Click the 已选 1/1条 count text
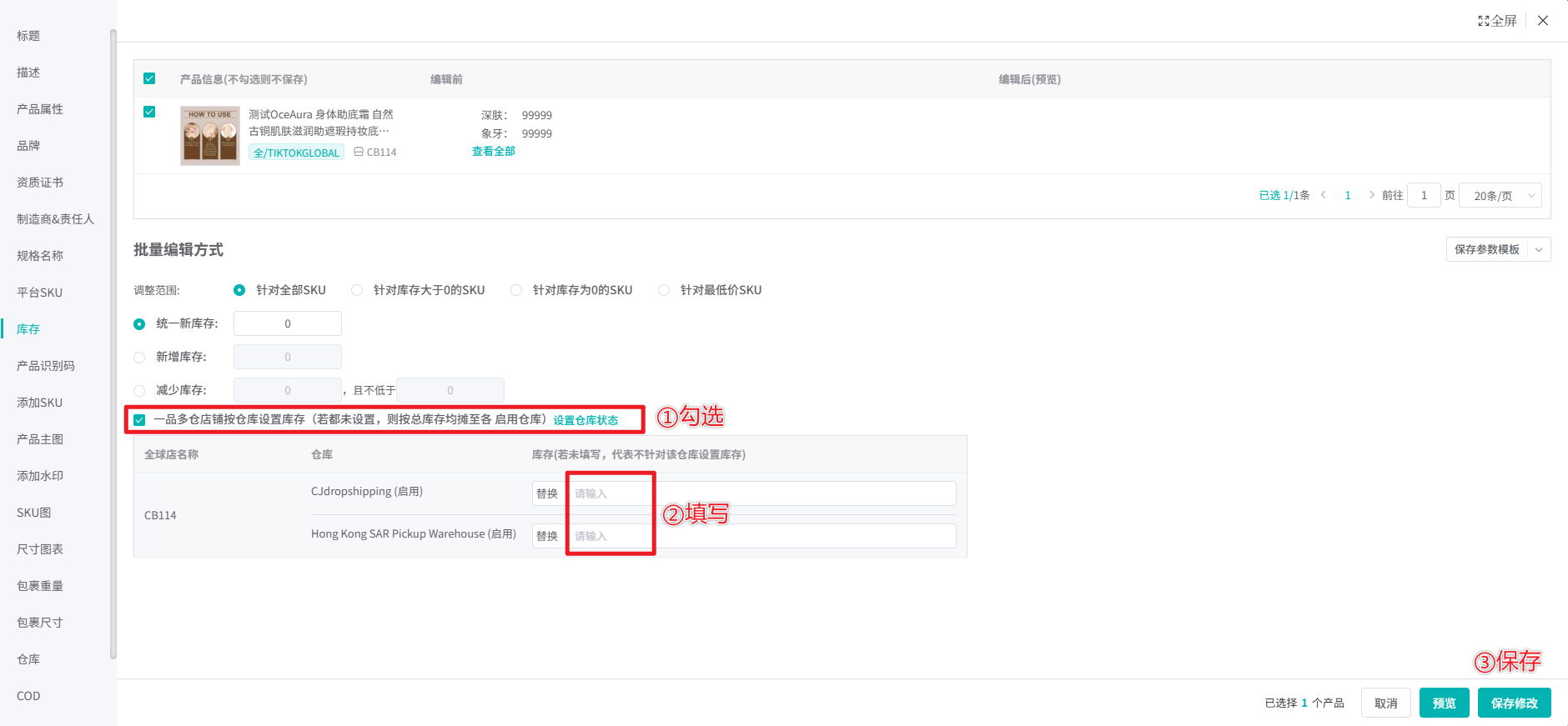The height and width of the screenshot is (726, 1568). click(1284, 195)
